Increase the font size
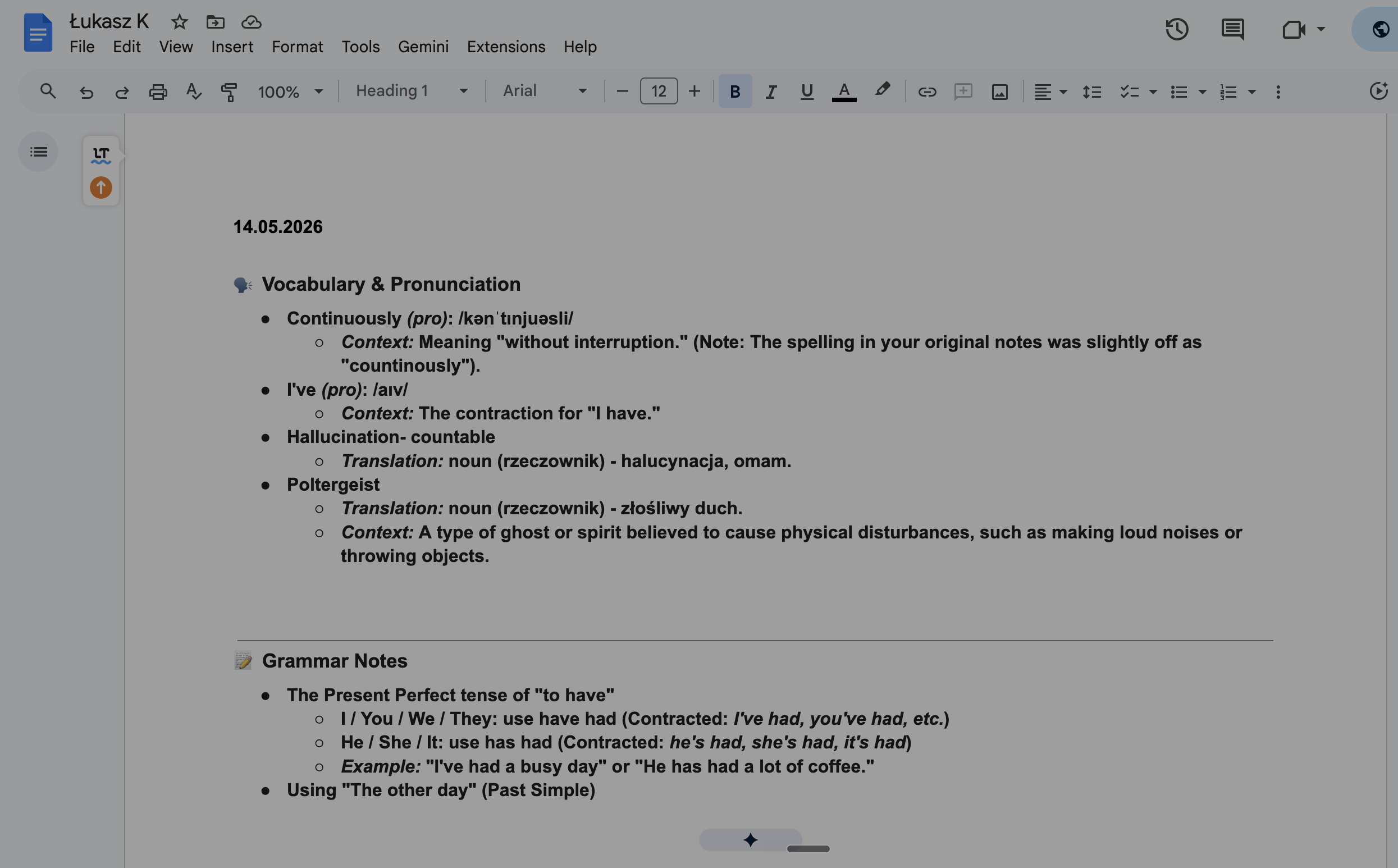The width and height of the screenshot is (1398, 868). tap(695, 92)
